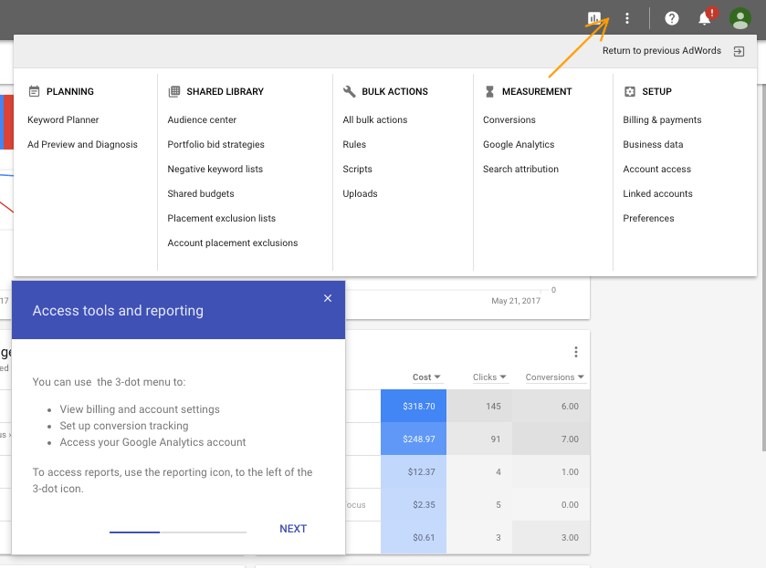This screenshot has width=766, height=568.
Task: Open Business data
Action: pos(653,145)
